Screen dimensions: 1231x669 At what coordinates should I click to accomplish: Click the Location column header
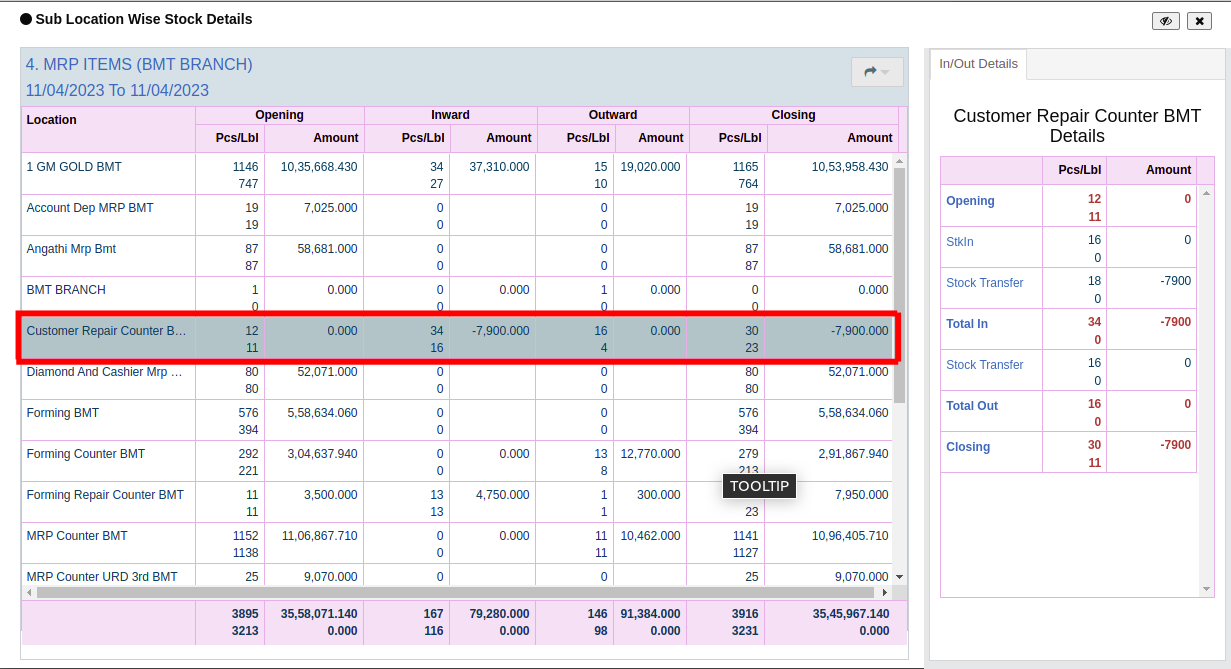coord(108,129)
